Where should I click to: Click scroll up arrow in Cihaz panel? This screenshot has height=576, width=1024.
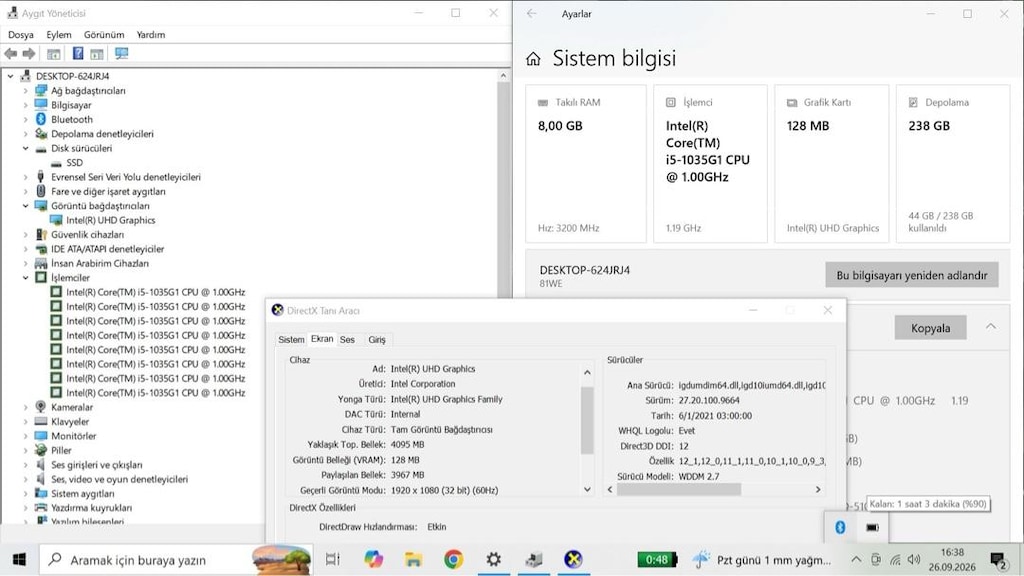click(x=587, y=372)
